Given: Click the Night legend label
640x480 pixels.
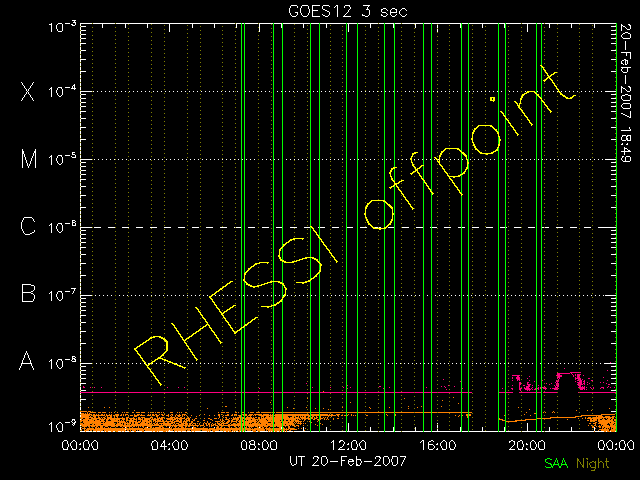Looking at the screenshot, I should 593,464.
